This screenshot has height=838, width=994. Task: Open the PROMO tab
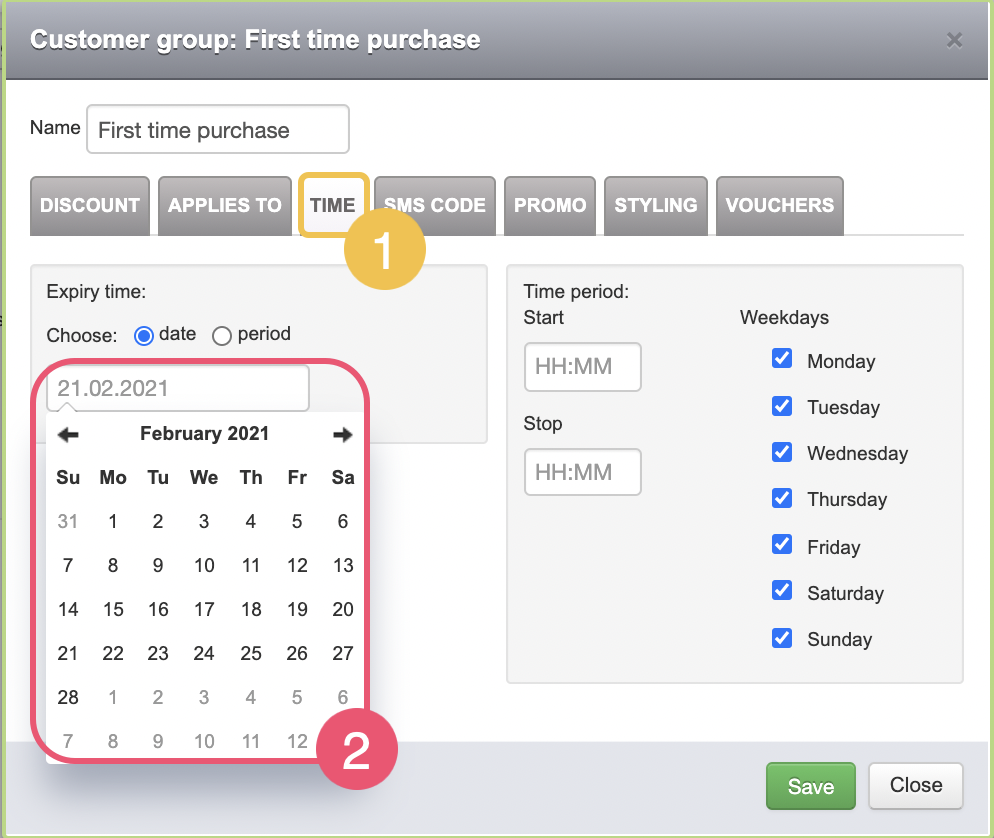[x=550, y=206]
